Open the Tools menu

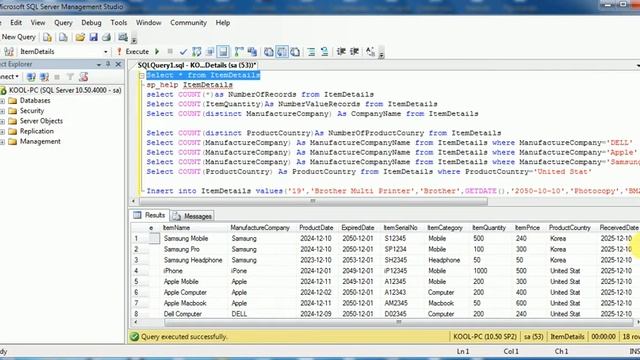[119, 23]
